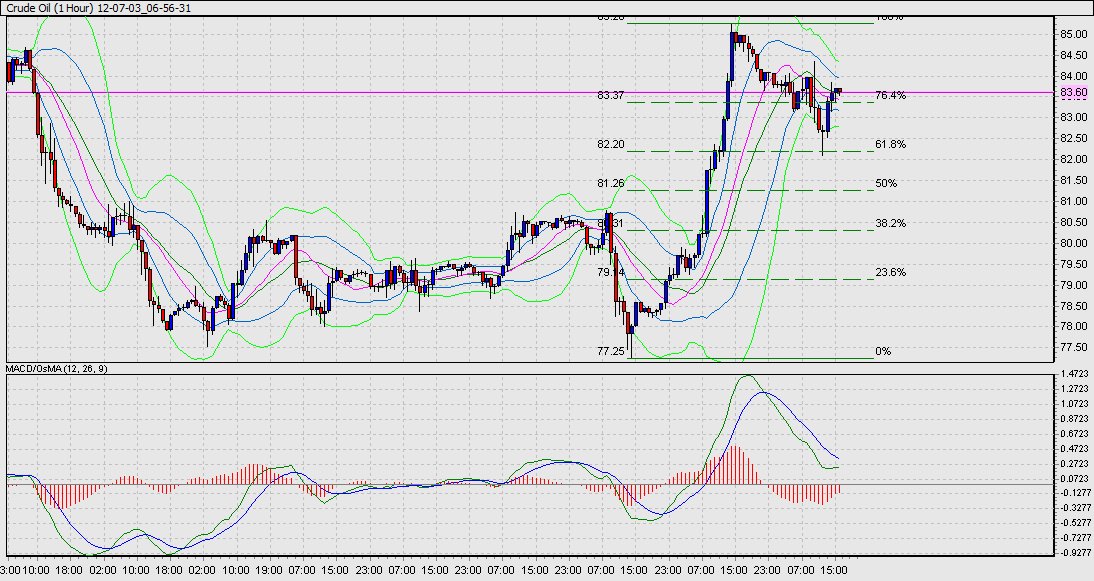Select the 80.00 tick on price axis
This screenshot has width=1094, height=581.
pyautogui.click(x=1073, y=243)
